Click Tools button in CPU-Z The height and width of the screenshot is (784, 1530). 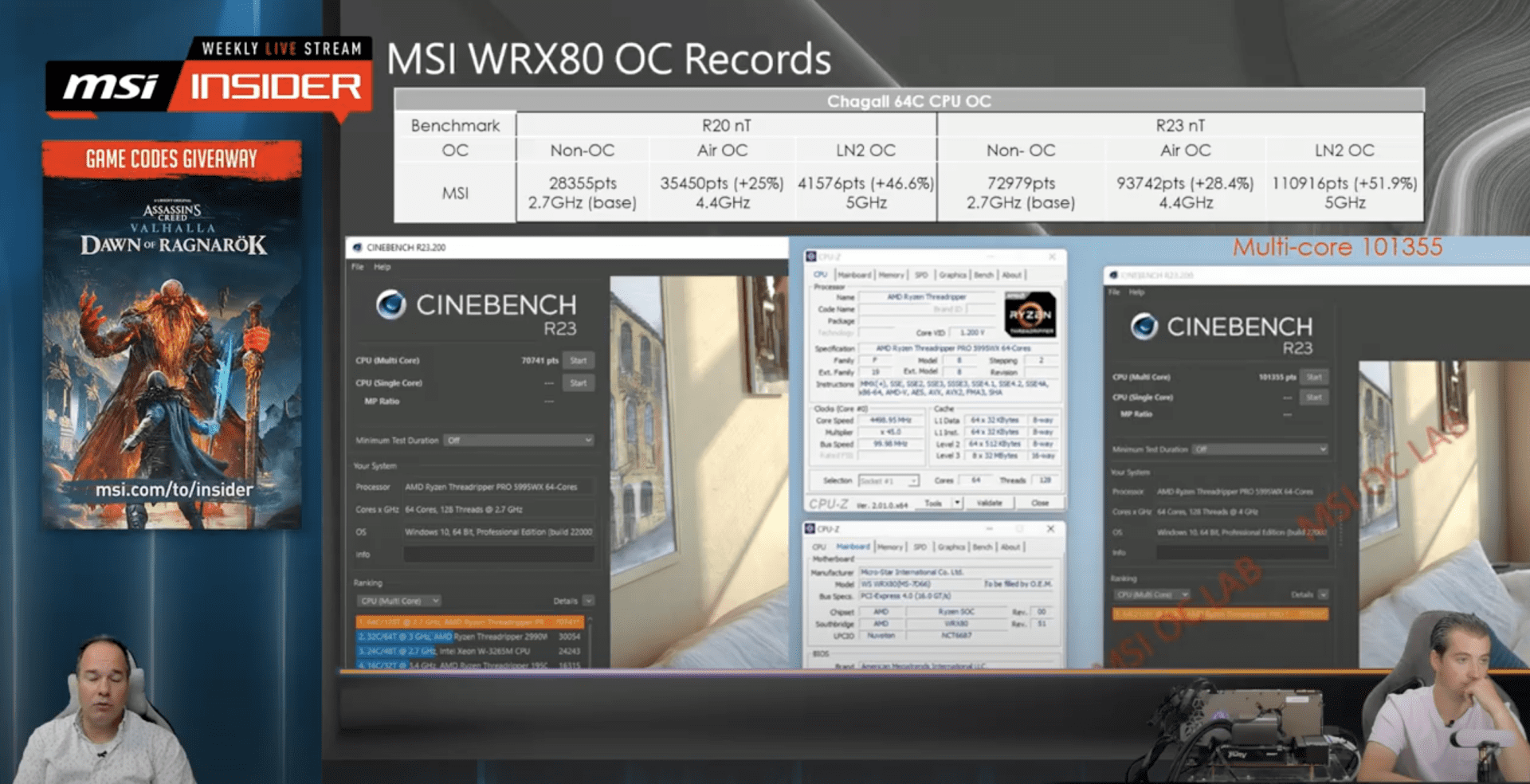(x=933, y=504)
